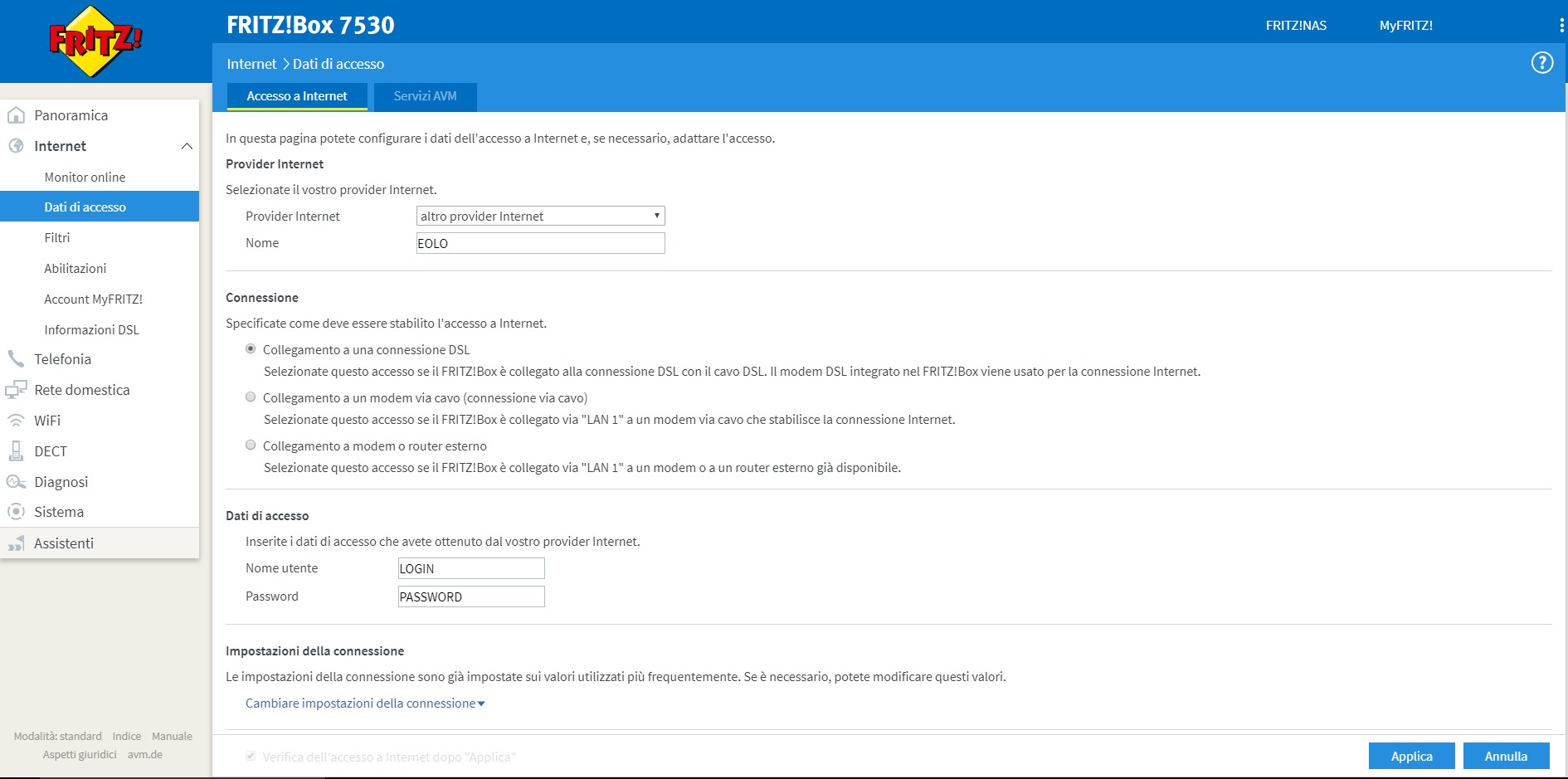Open DECT menu item
This screenshot has height=779, width=1568.
point(51,451)
